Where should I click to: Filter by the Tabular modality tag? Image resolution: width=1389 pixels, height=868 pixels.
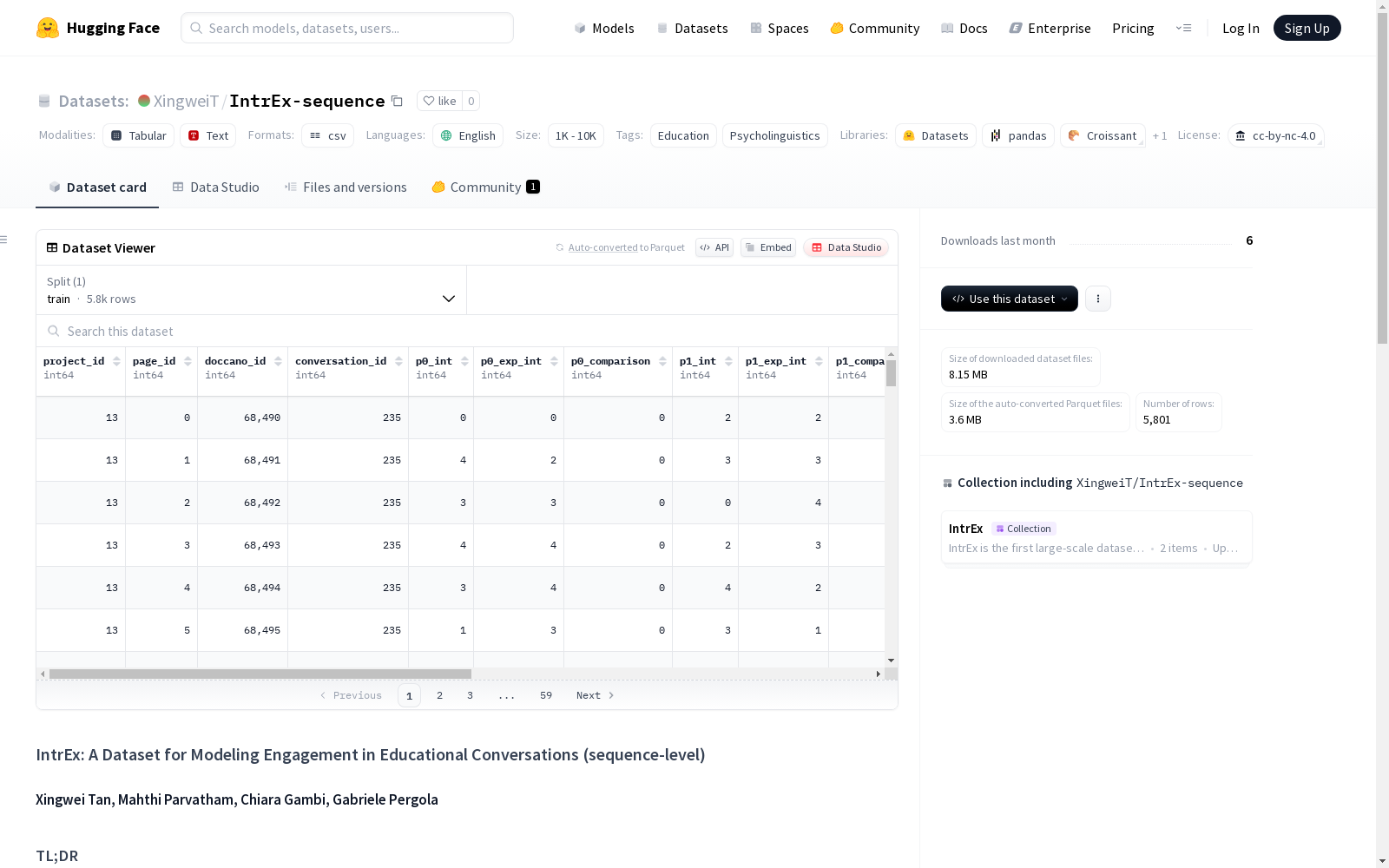pos(139,135)
